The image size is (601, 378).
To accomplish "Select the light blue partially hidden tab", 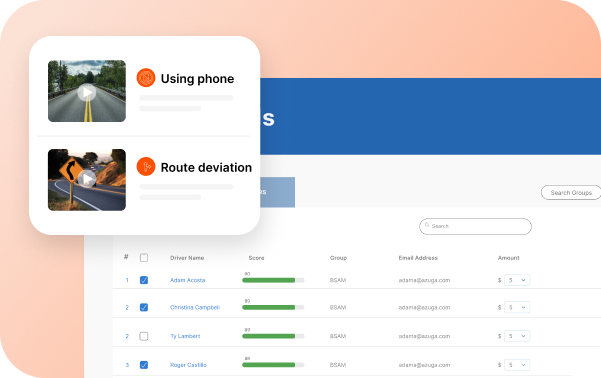I will coord(278,192).
